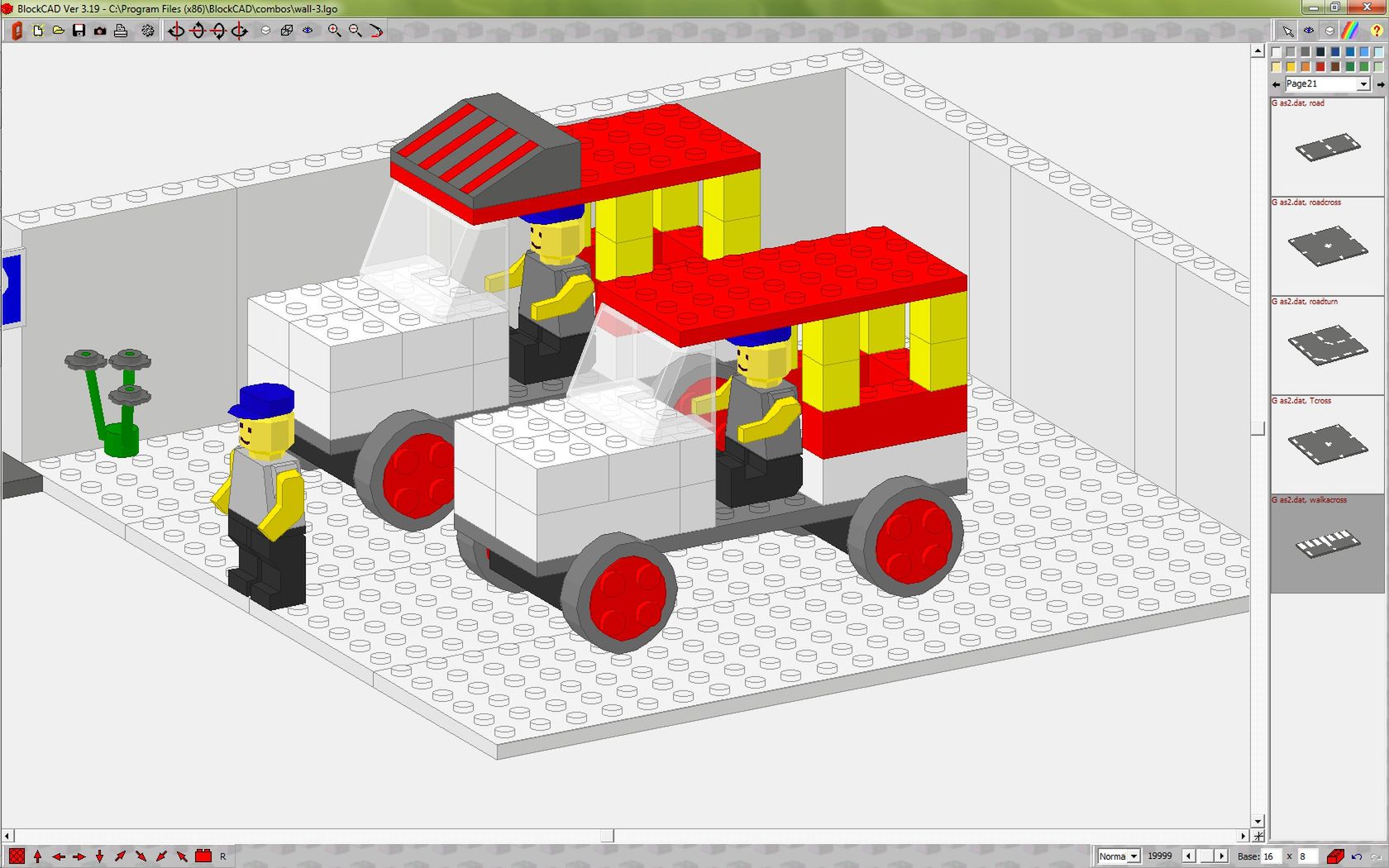Click the red brick button in the status bar
Viewport: 1389px width, 868px height.
1335,856
